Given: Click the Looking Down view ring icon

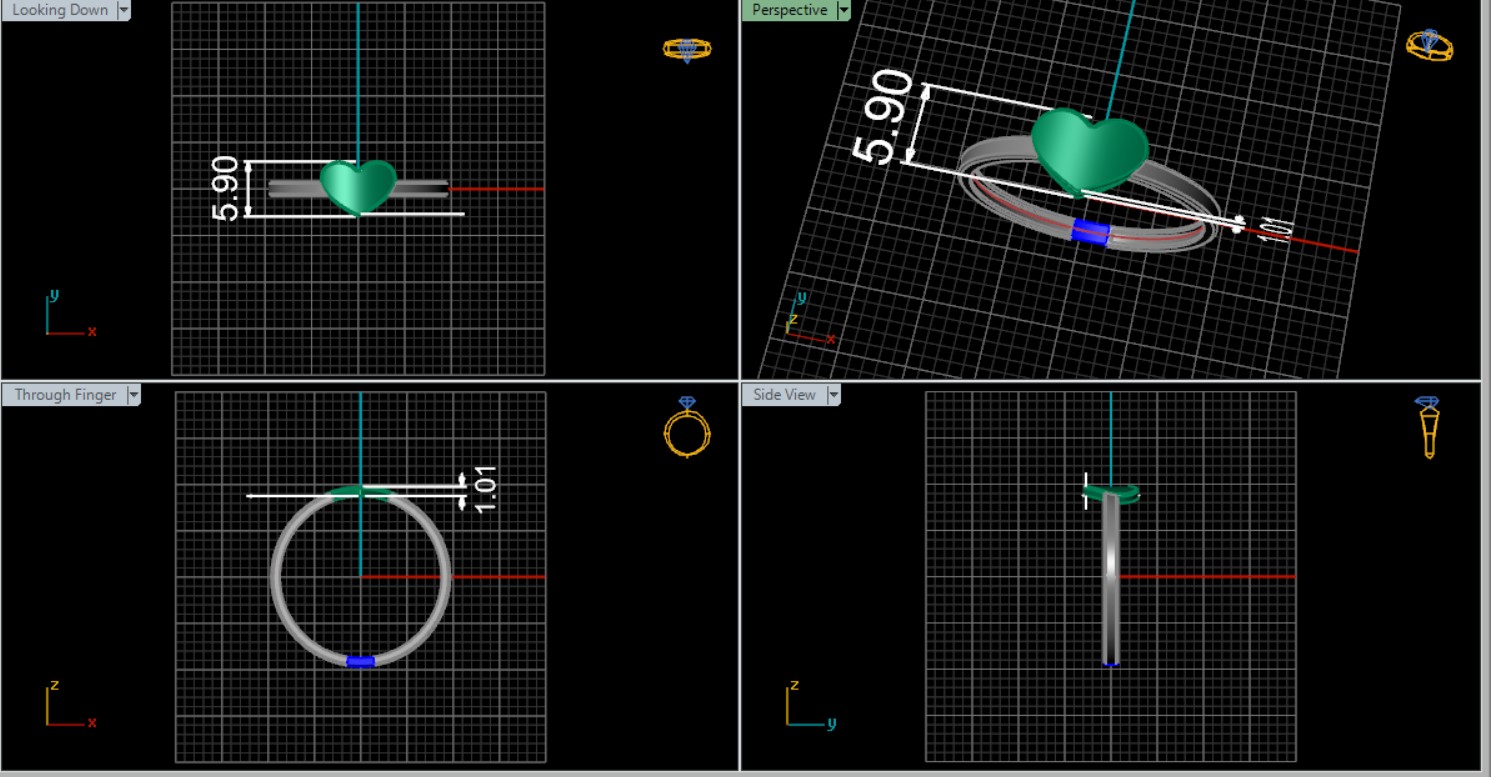Looking at the screenshot, I should [687, 49].
